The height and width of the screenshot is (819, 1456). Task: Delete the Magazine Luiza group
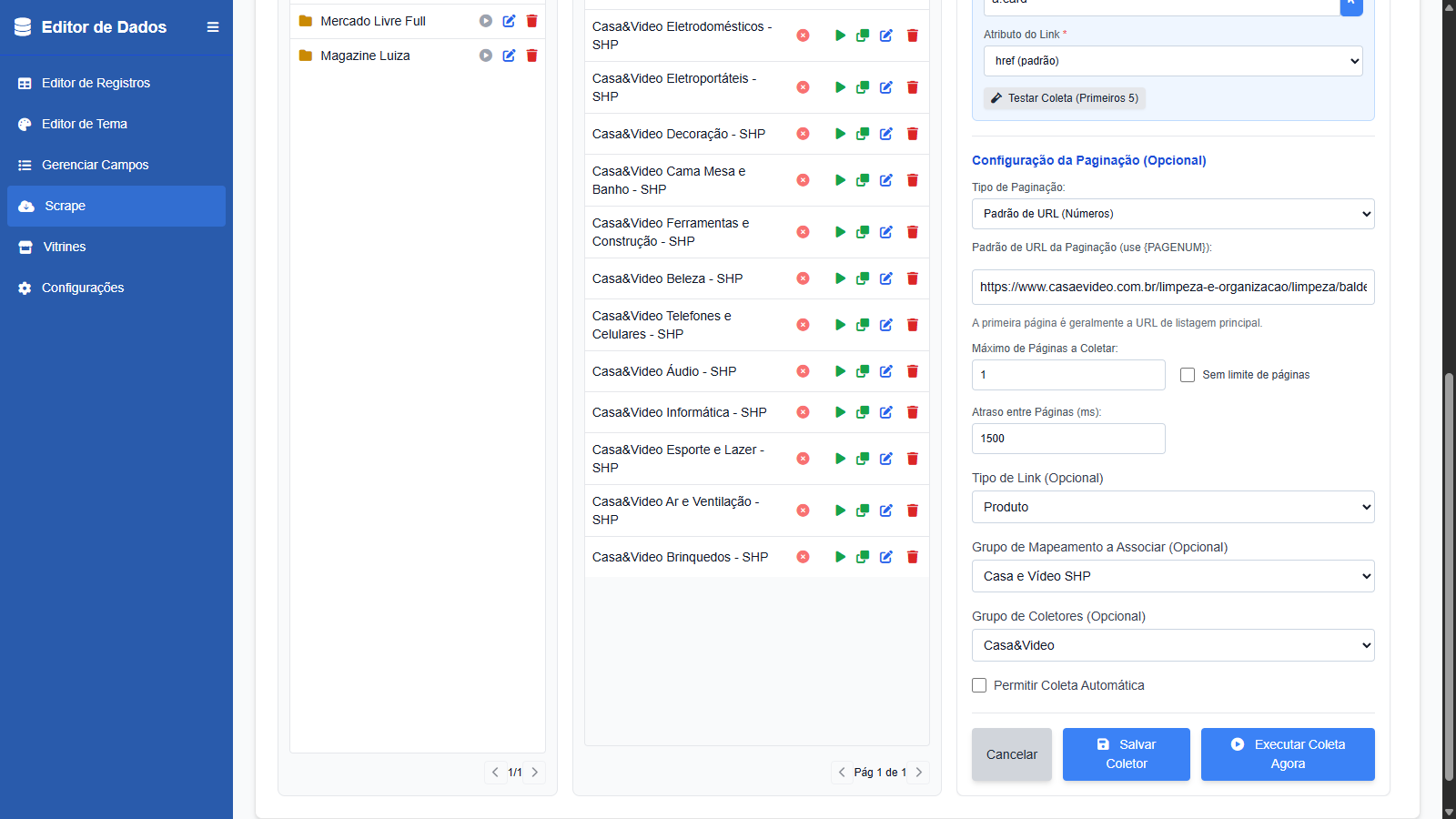(532, 56)
